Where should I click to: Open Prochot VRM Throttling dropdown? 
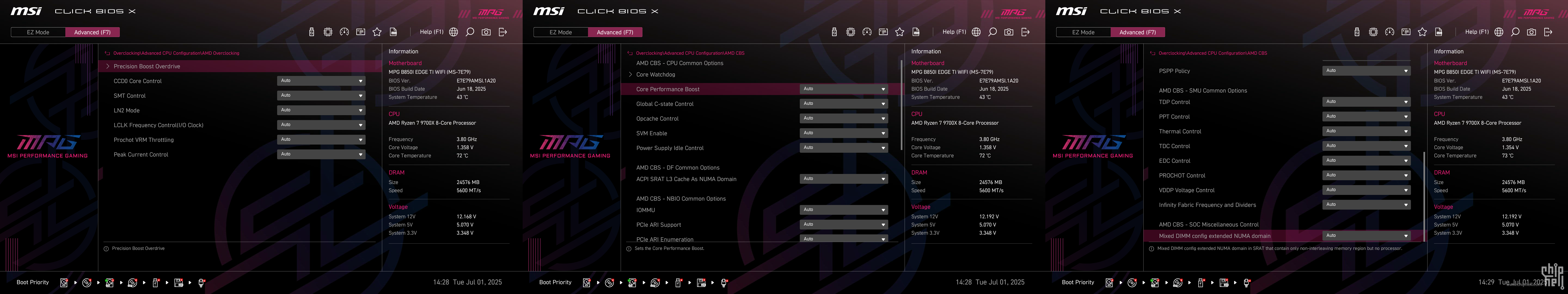tap(321, 139)
